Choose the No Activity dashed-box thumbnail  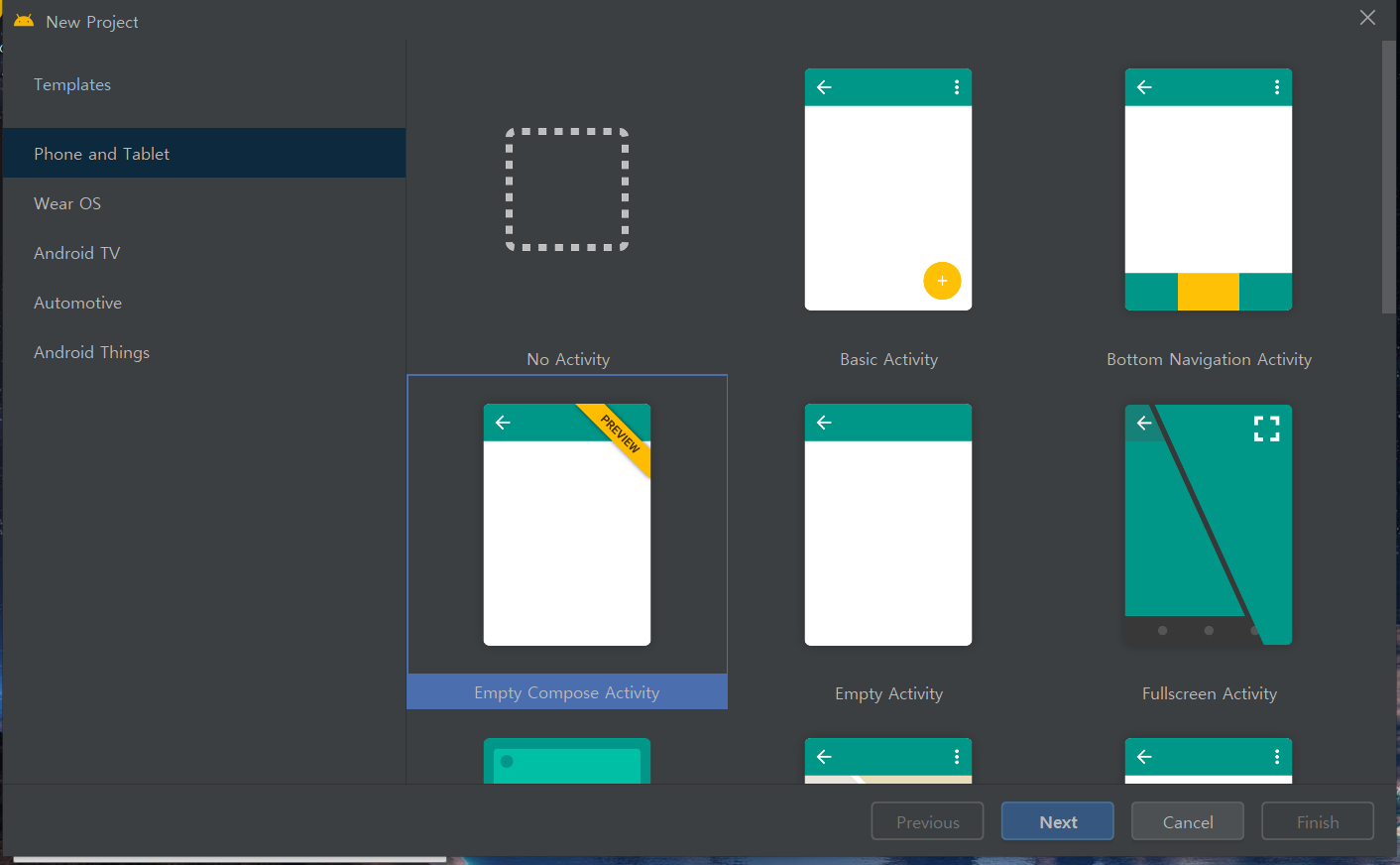click(567, 189)
